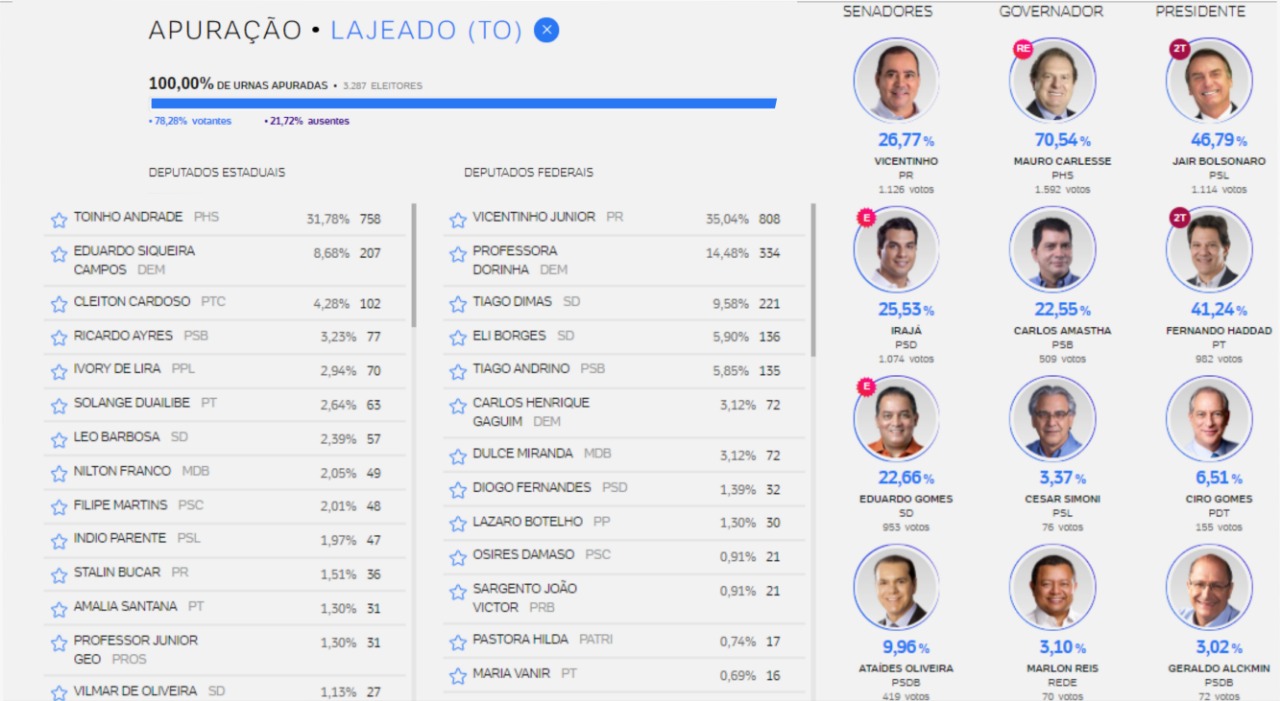Click the counted ballots progress bar
Screen dimensions: 1280x701
click(x=463, y=103)
